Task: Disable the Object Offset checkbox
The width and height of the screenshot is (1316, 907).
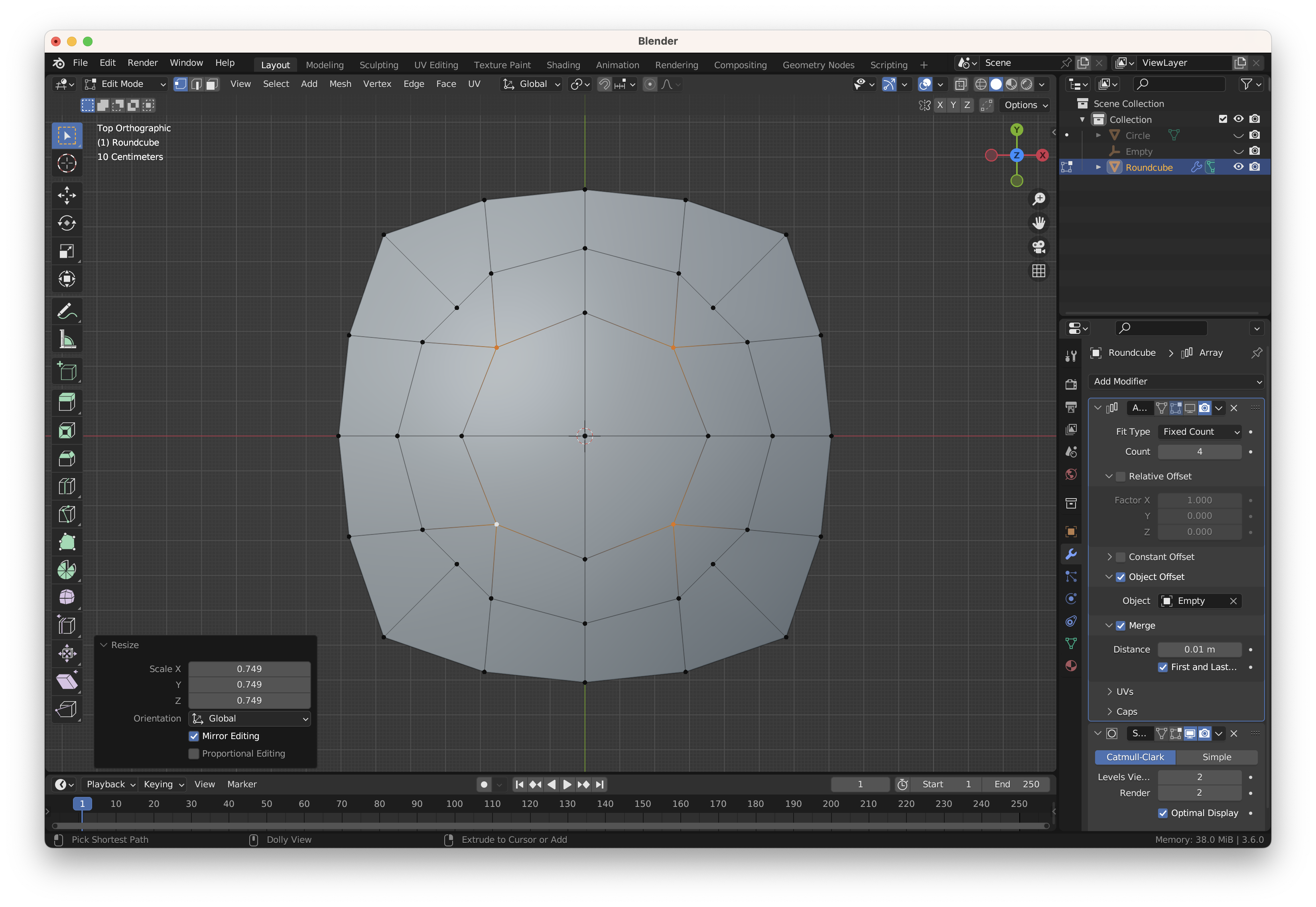Action: click(1121, 577)
